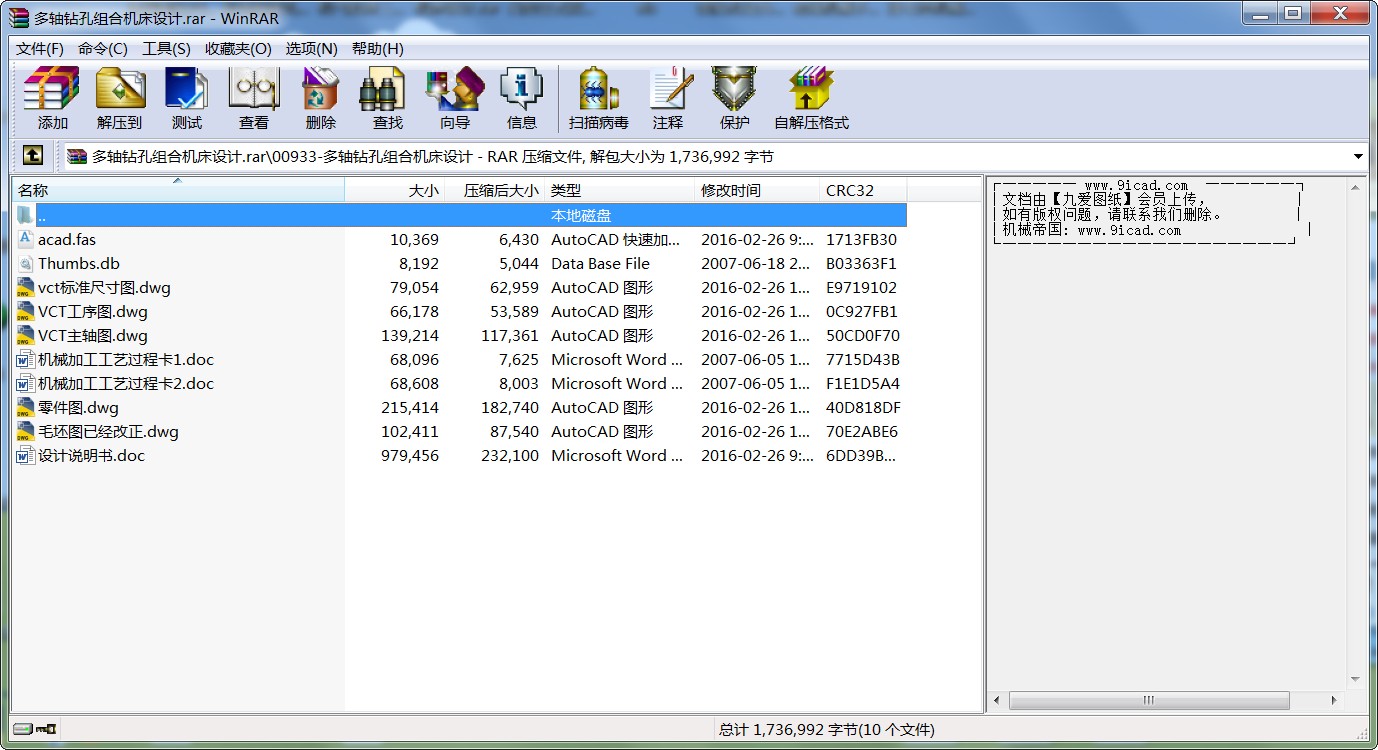Image resolution: width=1378 pixels, height=750 pixels.
Task: Click the VCT工序图.dwg DWG icon
Action: (26, 311)
